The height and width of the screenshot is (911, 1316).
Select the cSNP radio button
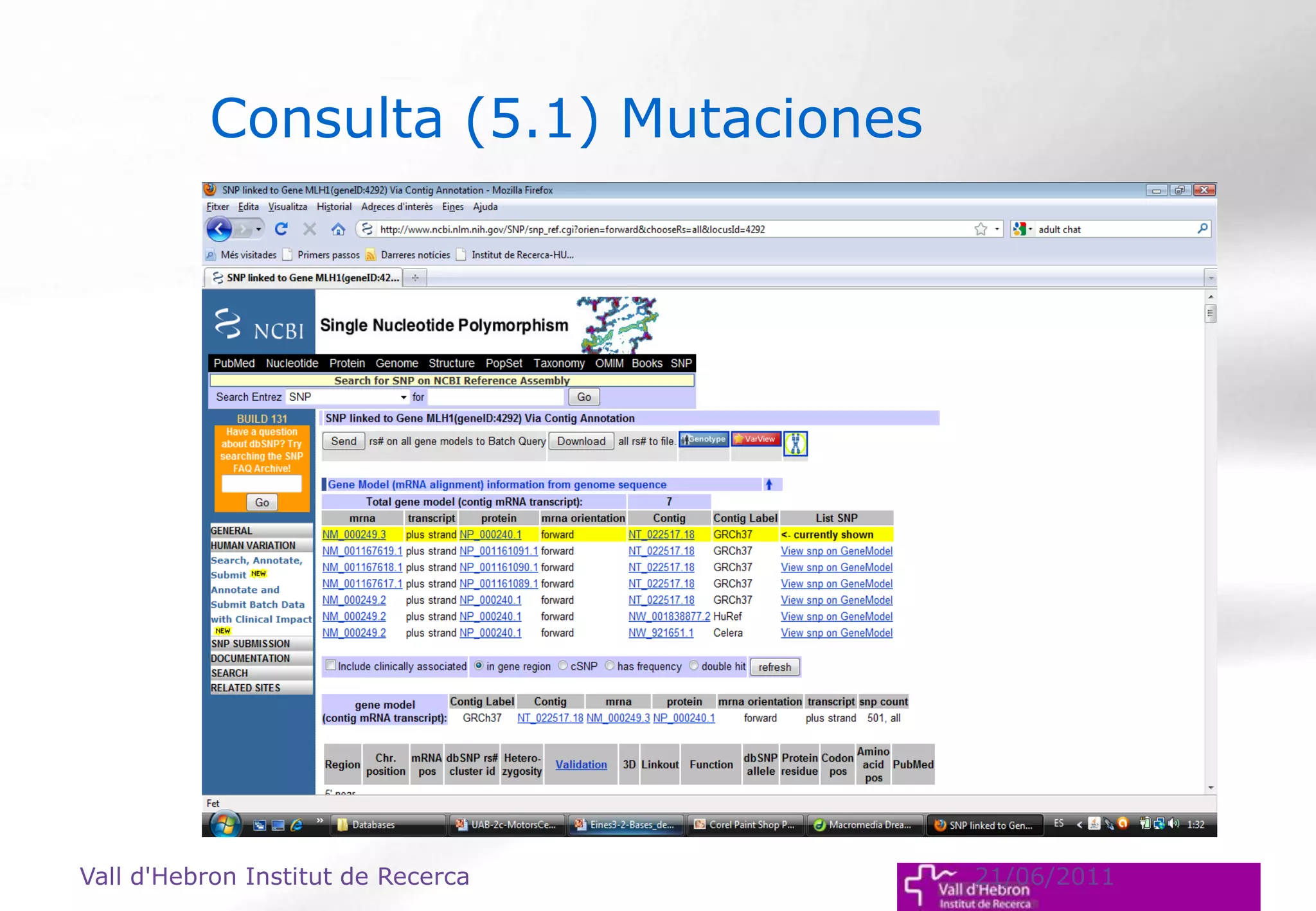click(x=563, y=666)
